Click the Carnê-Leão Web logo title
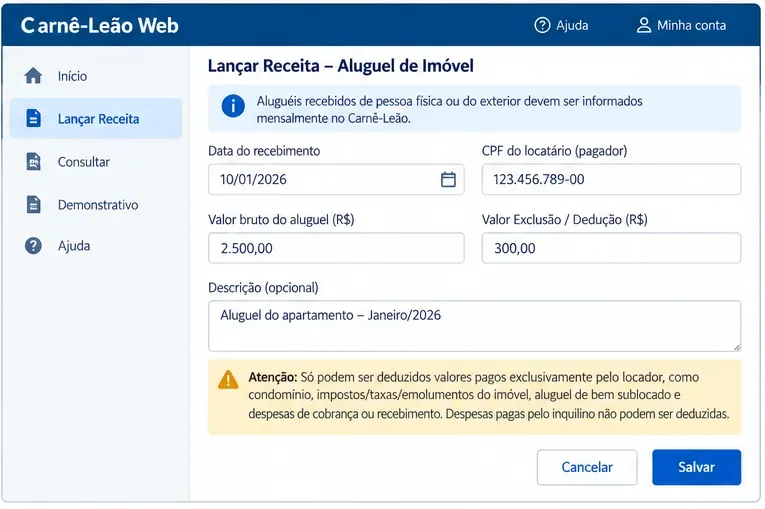The height and width of the screenshot is (509, 765). pos(100,25)
